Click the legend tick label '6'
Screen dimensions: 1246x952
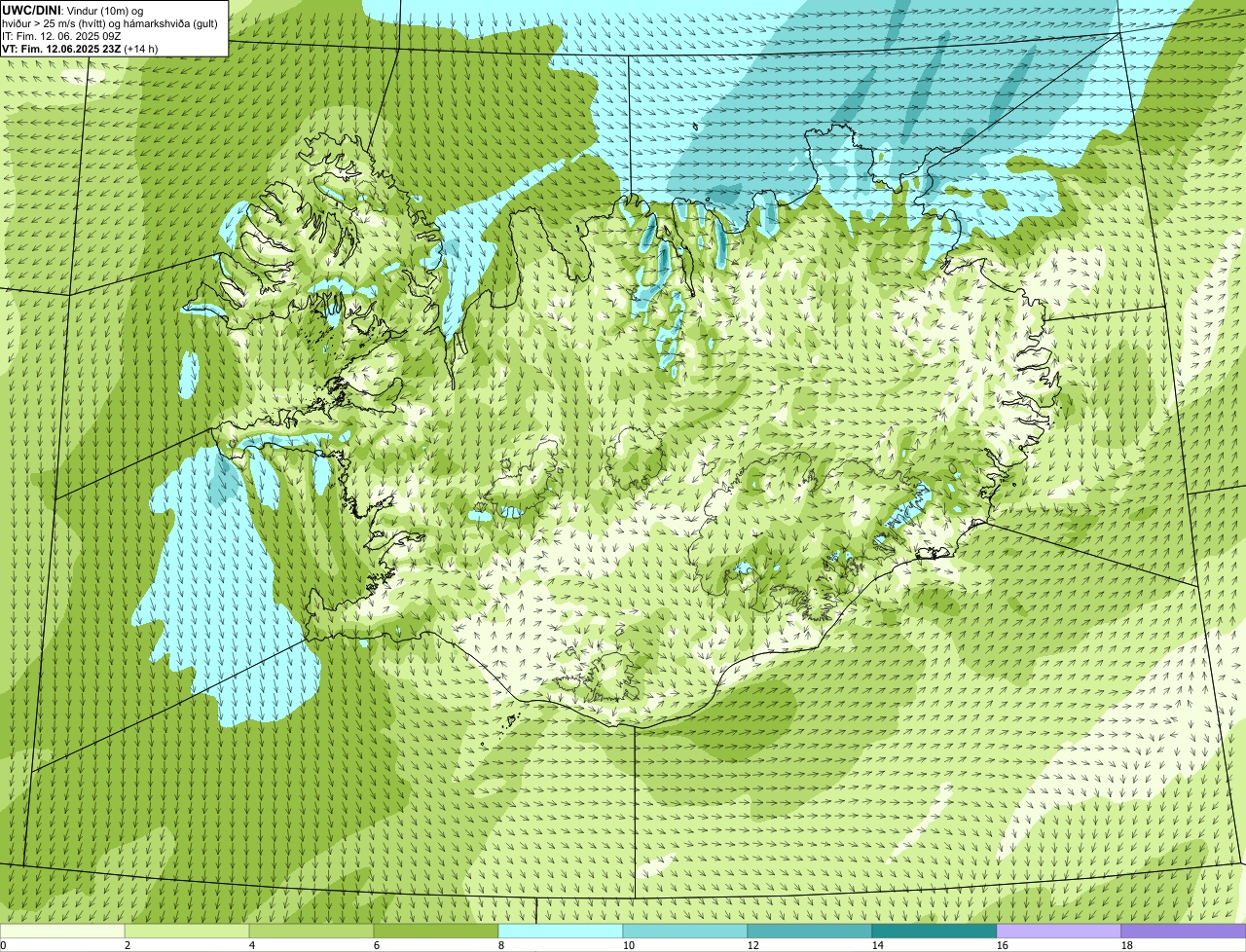(377, 945)
